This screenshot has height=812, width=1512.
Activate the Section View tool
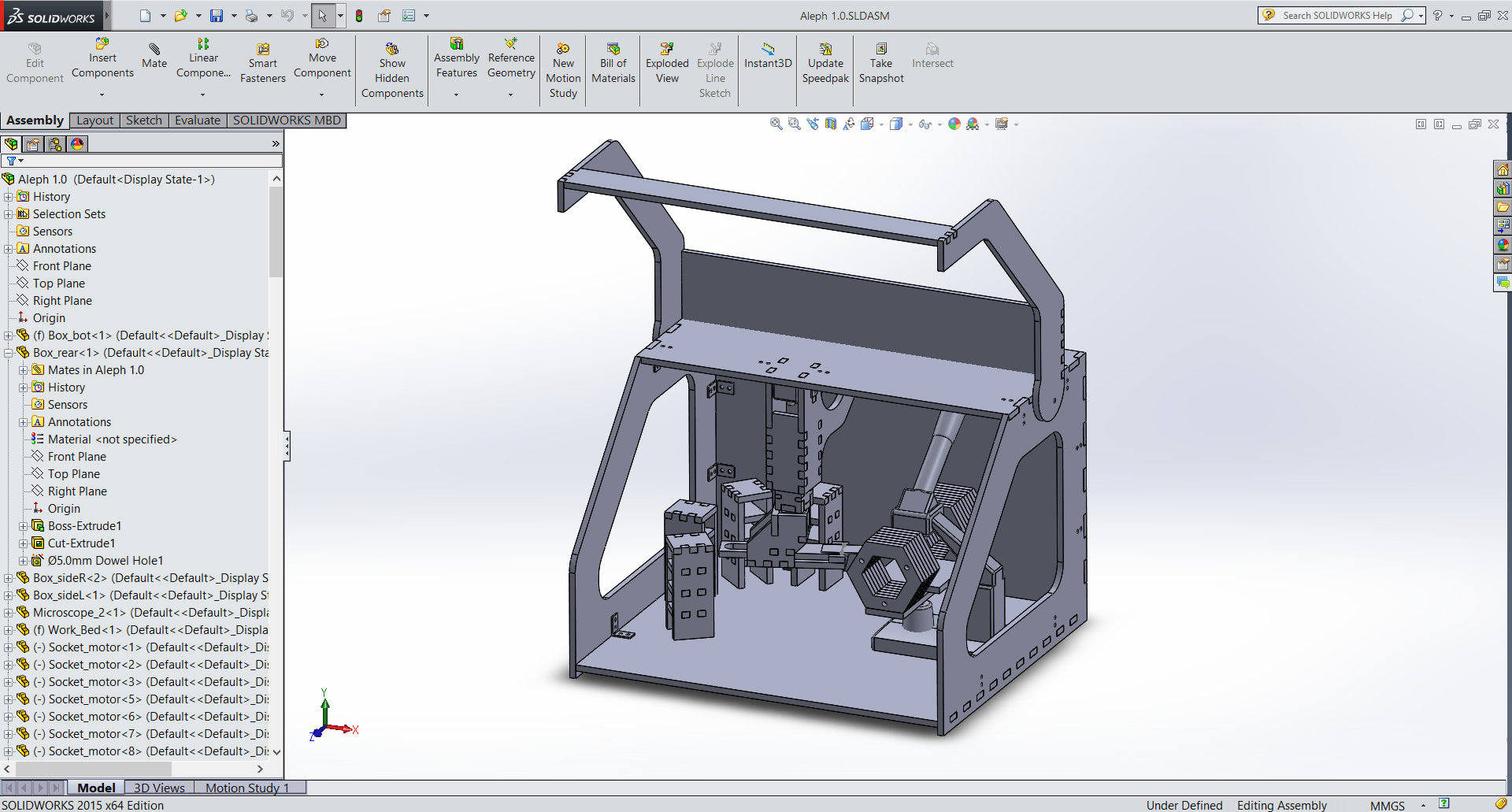click(x=831, y=124)
